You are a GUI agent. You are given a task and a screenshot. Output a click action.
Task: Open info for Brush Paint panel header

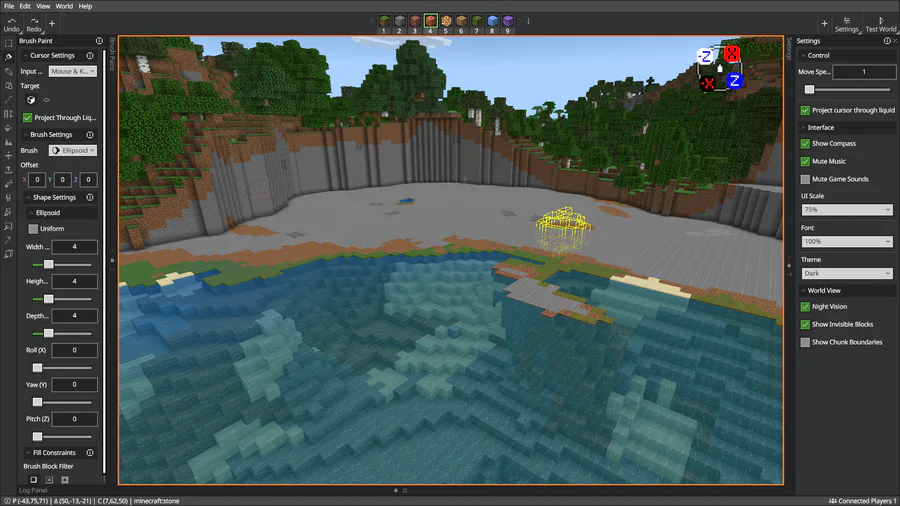coord(99,41)
